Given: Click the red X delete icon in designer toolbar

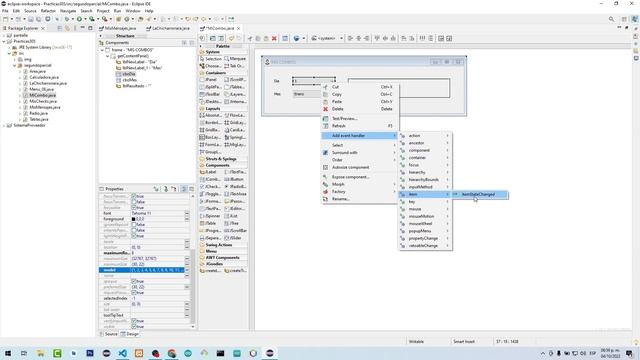Looking at the screenshot, I should pos(274,38).
